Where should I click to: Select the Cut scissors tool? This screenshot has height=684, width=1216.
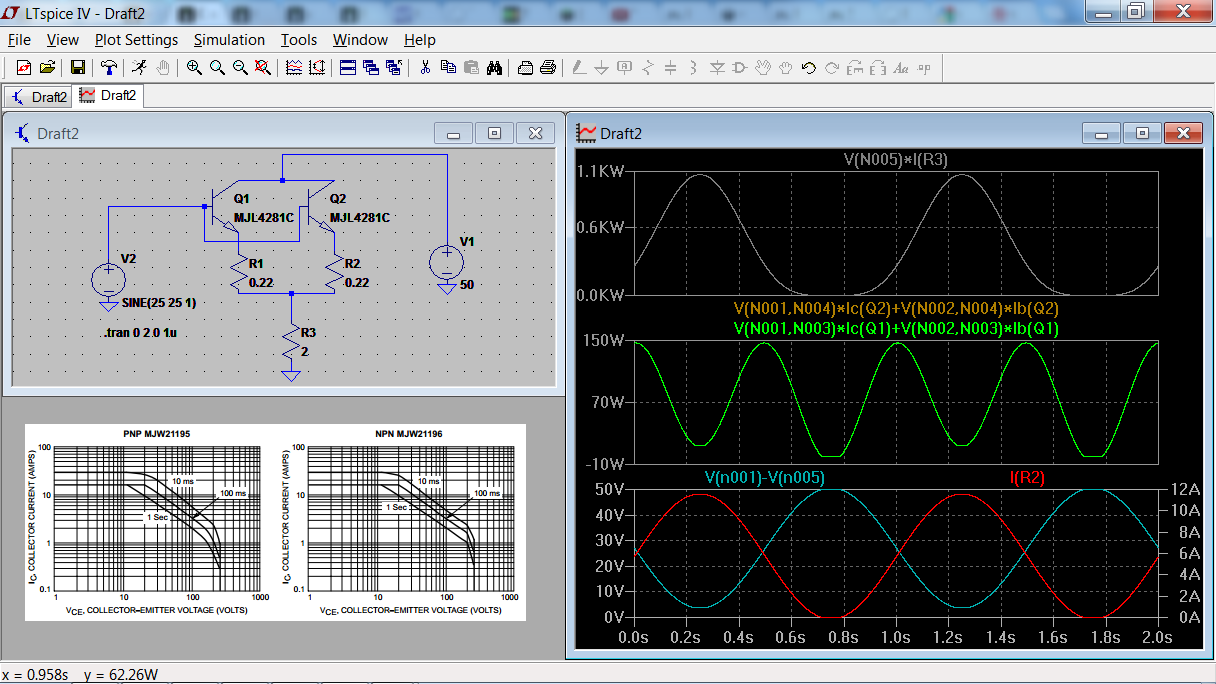(425, 68)
